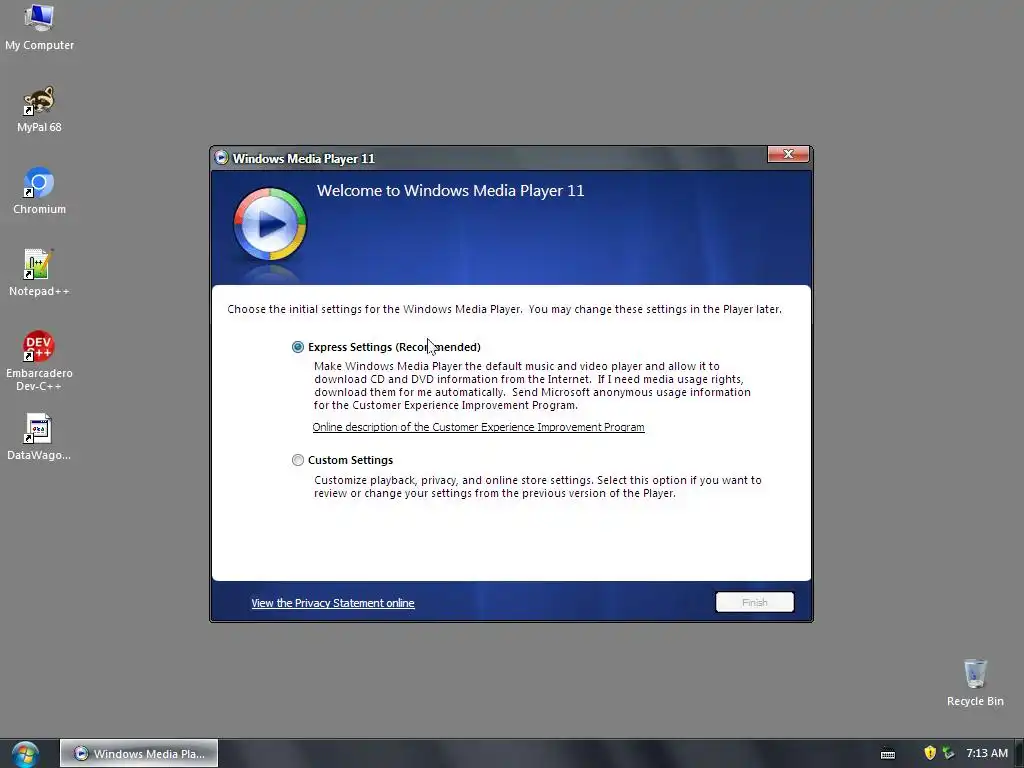Select Express Settings (Recommended) radio button
1024x768 pixels.
coord(298,347)
